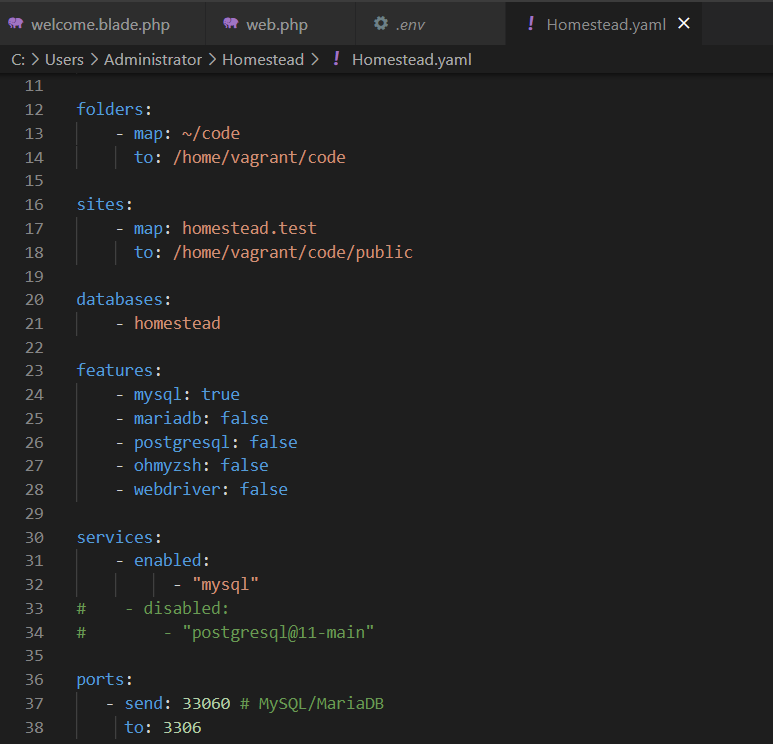Screen dimensions: 773x744
Task: Open the Administrator breadcrumb segment
Action: pyautogui.click(x=153, y=60)
